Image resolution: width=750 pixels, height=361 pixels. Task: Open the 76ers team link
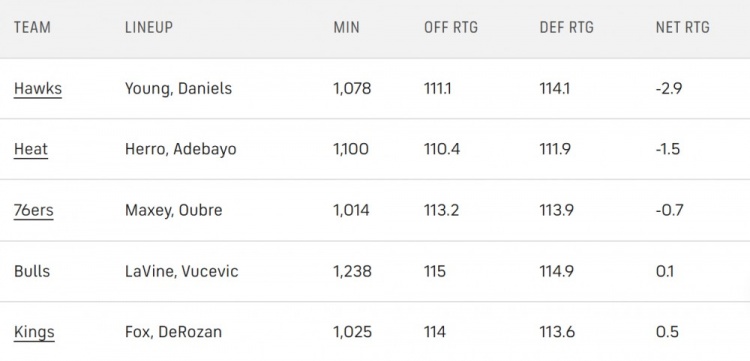33,210
